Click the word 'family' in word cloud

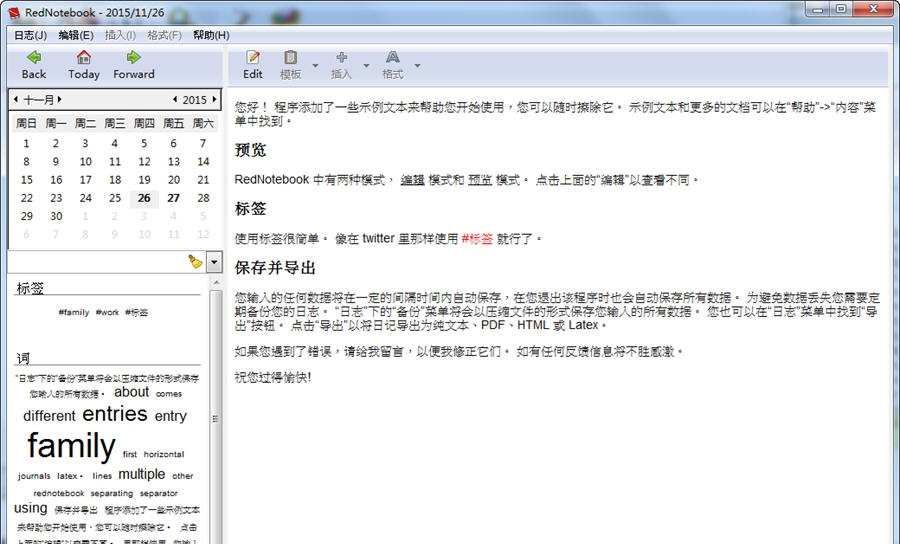71,446
